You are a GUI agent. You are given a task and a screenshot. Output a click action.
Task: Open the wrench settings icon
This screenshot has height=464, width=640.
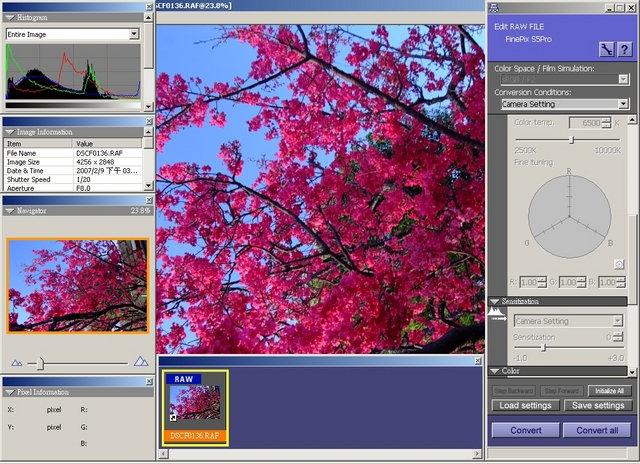pyautogui.click(x=607, y=50)
